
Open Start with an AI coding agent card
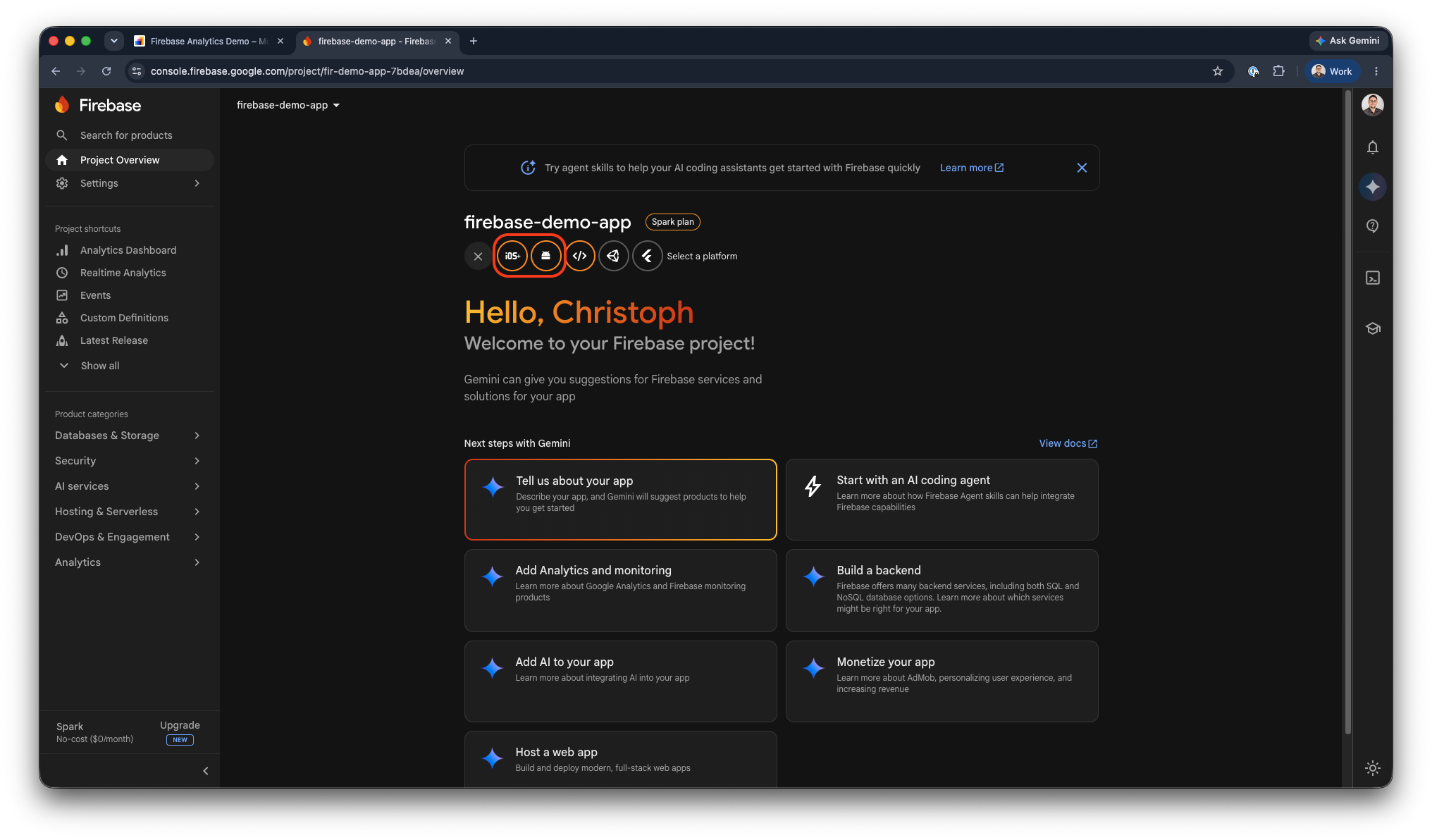pyautogui.click(x=942, y=500)
